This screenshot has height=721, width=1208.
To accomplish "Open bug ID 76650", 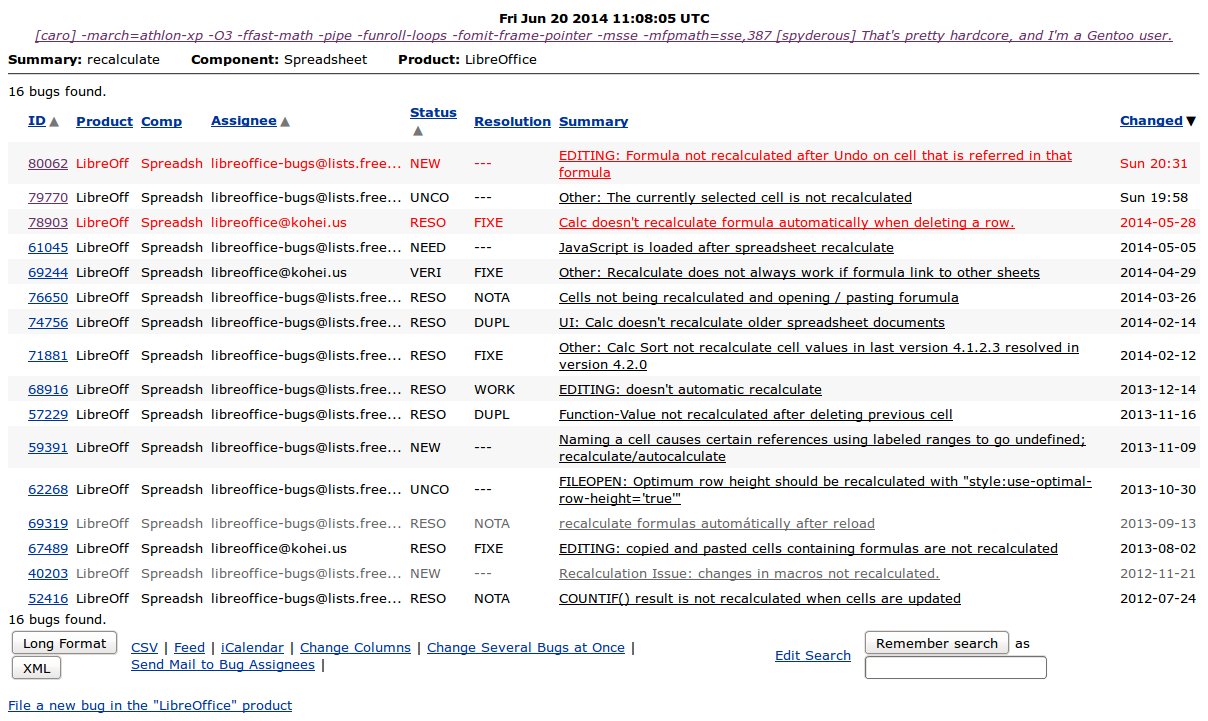I will (x=48, y=297).
